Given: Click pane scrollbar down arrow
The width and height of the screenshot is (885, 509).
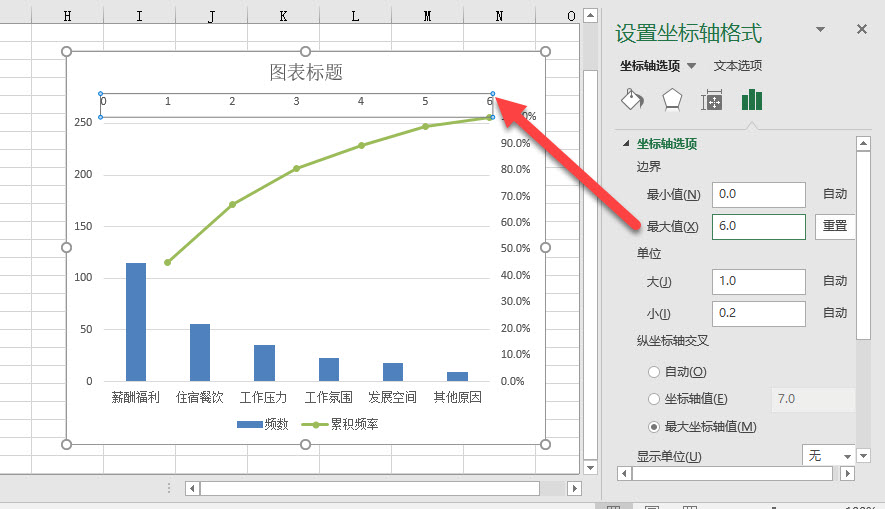Looking at the screenshot, I should (x=864, y=455).
